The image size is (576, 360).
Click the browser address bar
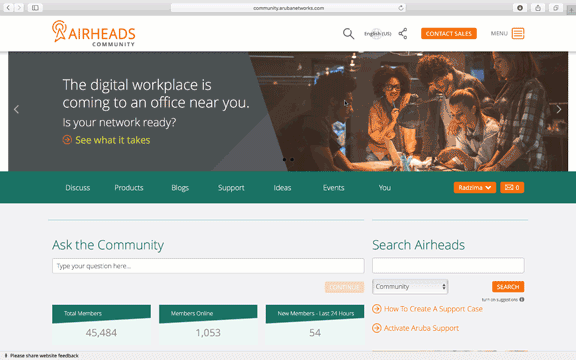click(x=288, y=8)
